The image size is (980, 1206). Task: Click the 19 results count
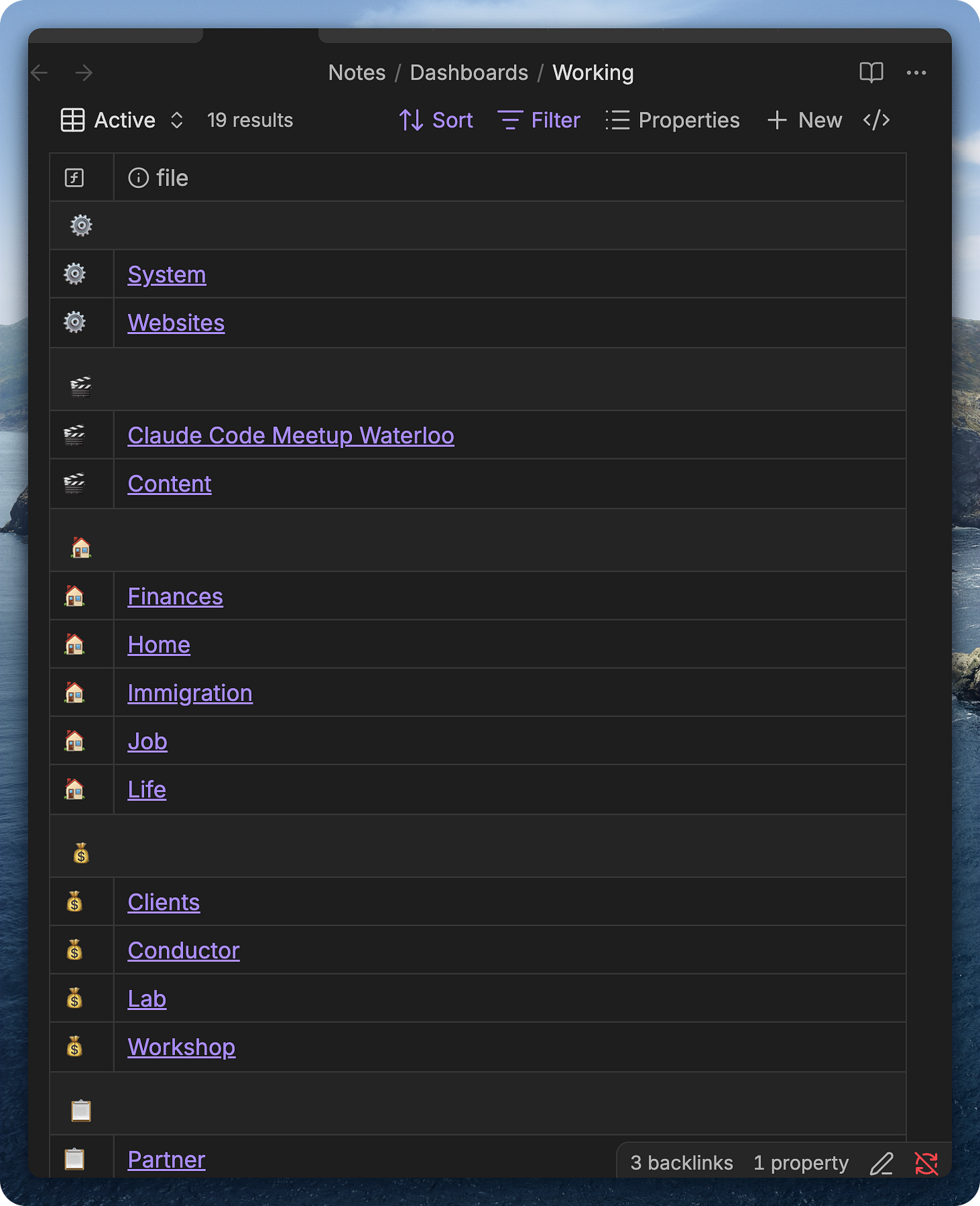click(x=250, y=121)
